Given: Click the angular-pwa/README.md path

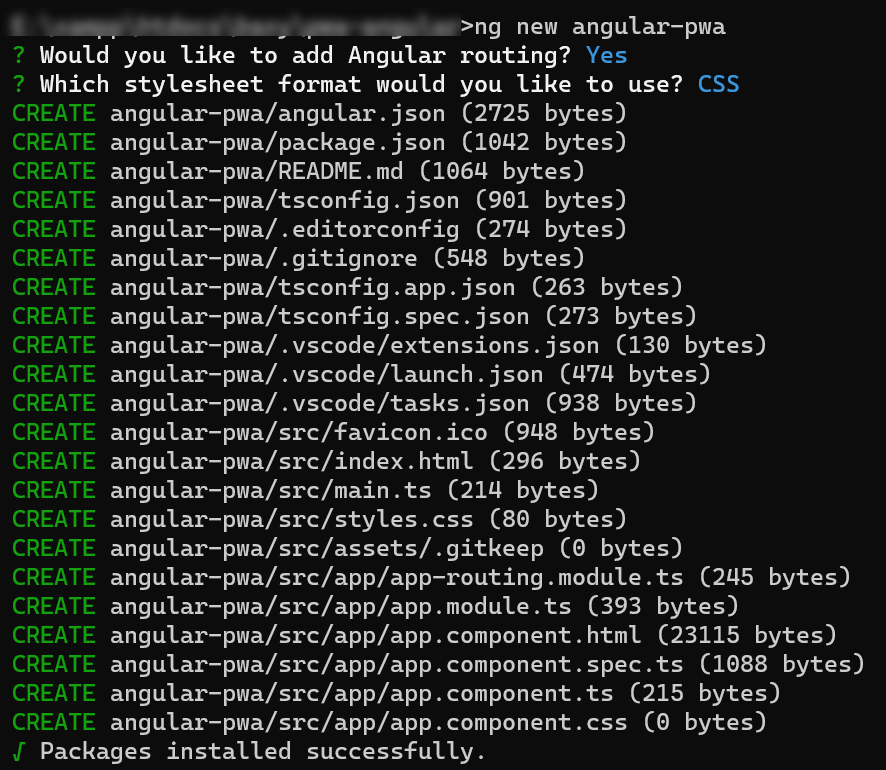Looking at the screenshot, I should 257,171.
